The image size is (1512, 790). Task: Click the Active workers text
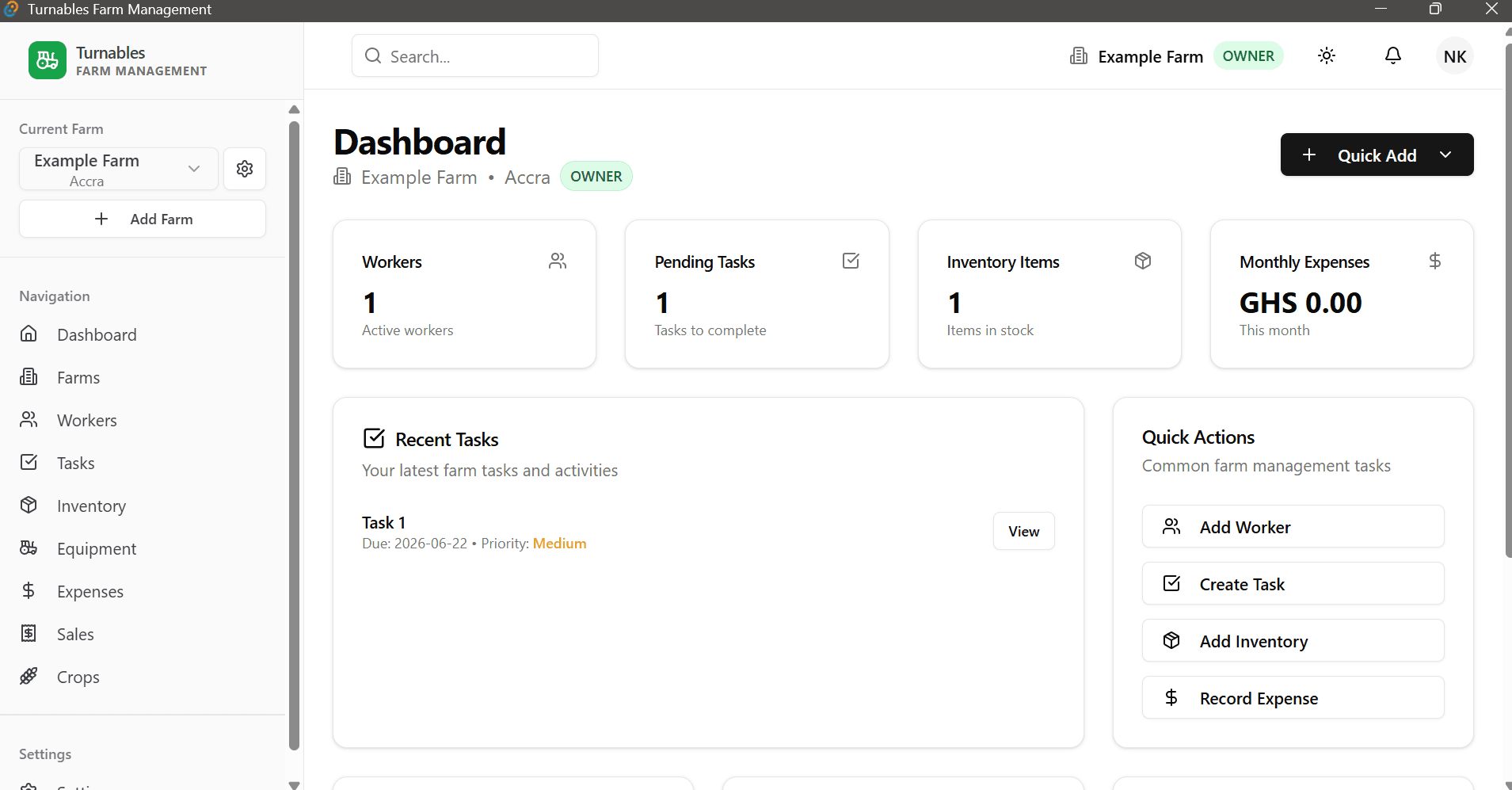tap(408, 330)
